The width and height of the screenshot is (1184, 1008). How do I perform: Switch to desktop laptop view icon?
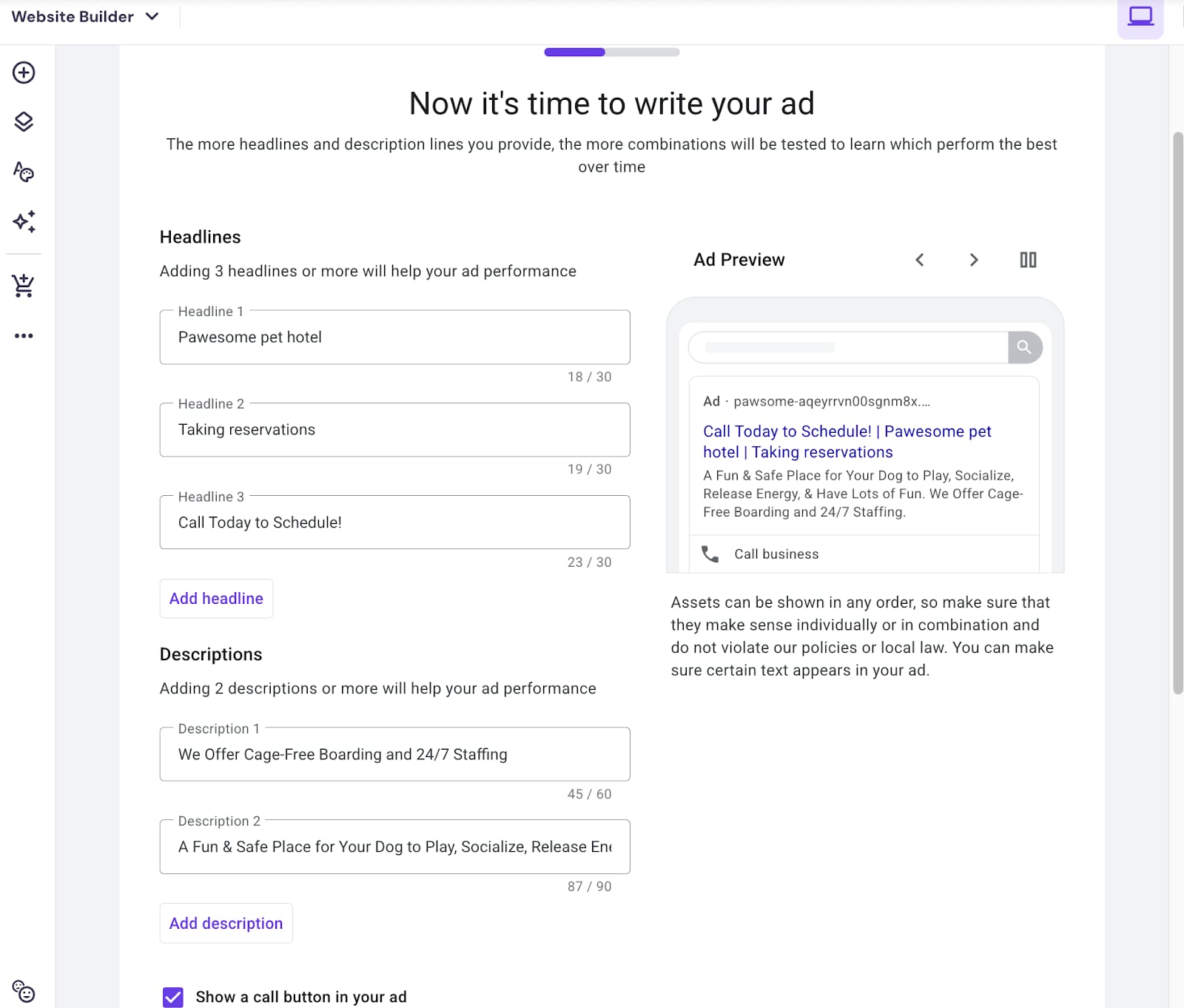coord(1140,16)
